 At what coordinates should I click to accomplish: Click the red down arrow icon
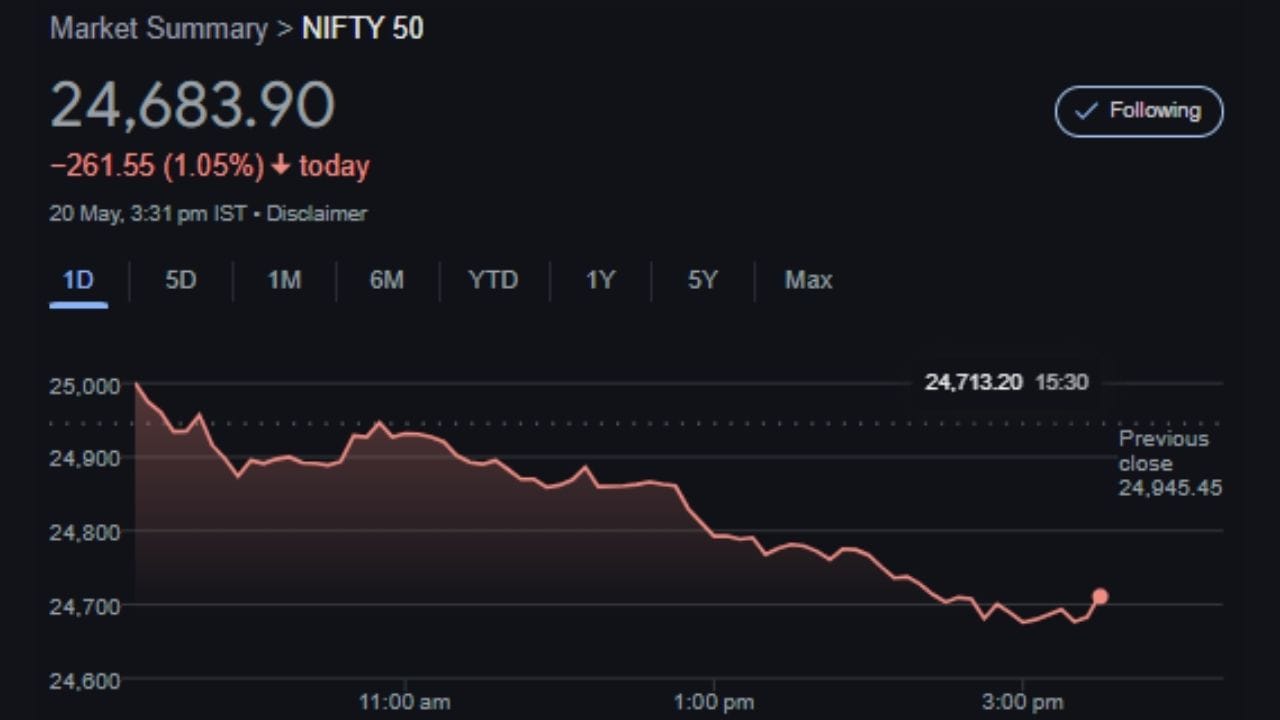tap(280, 166)
